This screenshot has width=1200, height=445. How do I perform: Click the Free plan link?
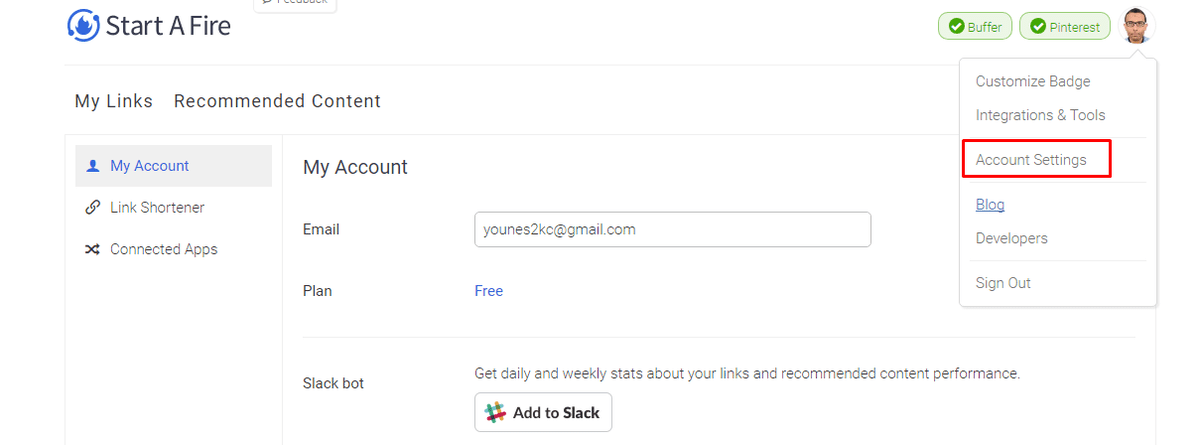(489, 291)
